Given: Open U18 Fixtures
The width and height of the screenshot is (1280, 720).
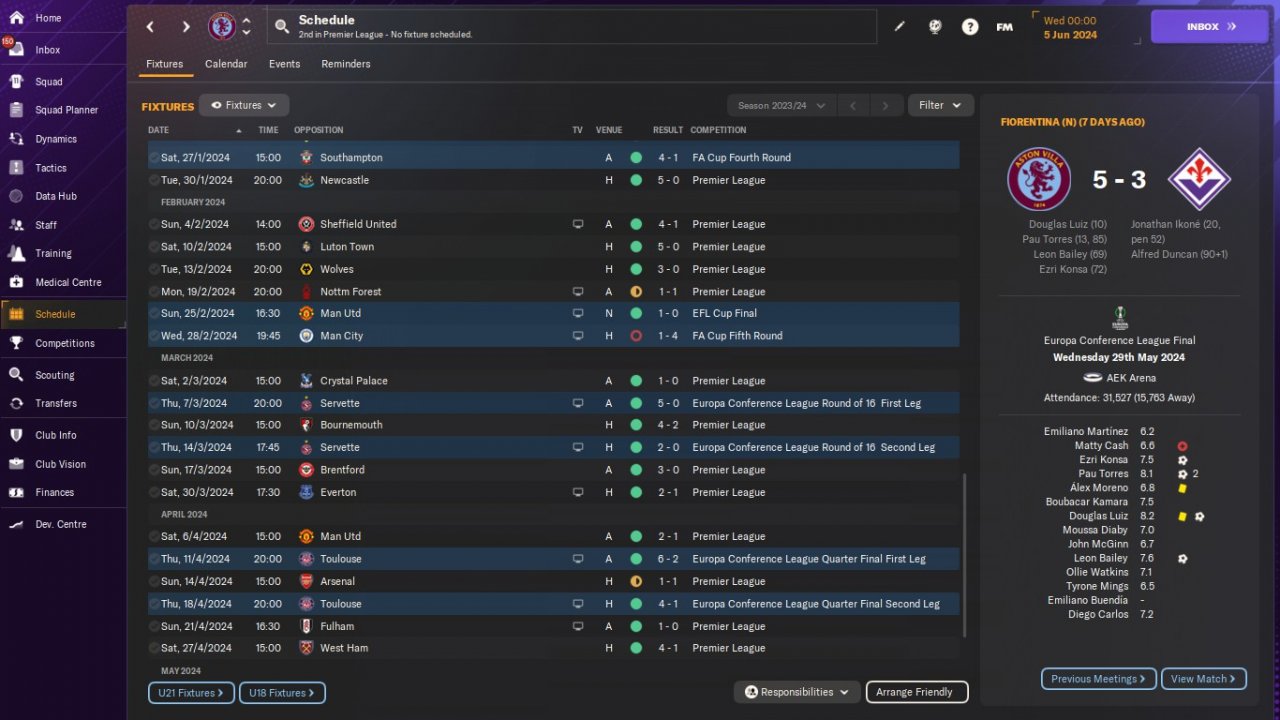Looking at the screenshot, I should coord(283,693).
